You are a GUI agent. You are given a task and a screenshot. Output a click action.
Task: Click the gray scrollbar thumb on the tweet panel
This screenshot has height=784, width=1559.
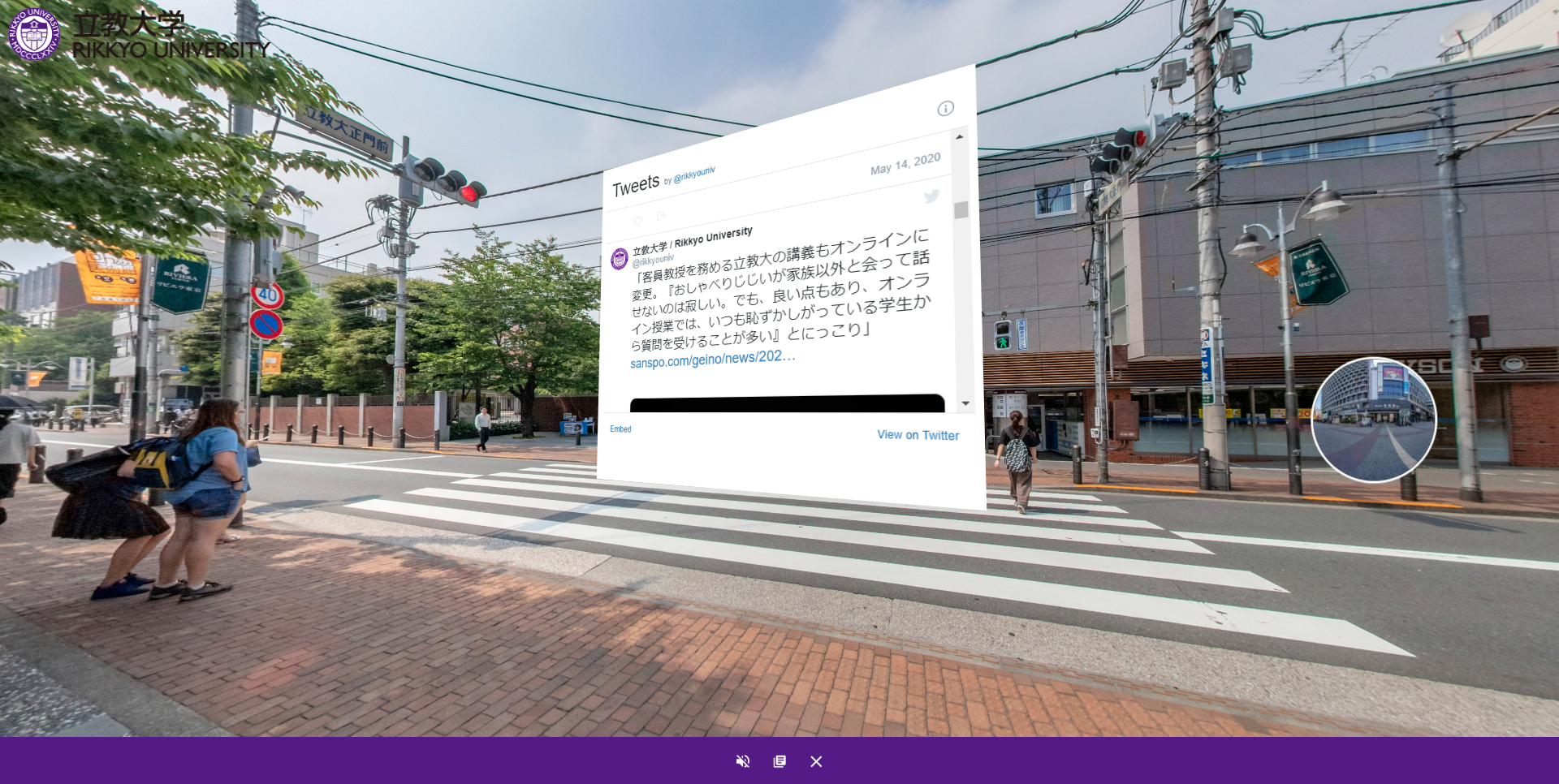[x=961, y=210]
